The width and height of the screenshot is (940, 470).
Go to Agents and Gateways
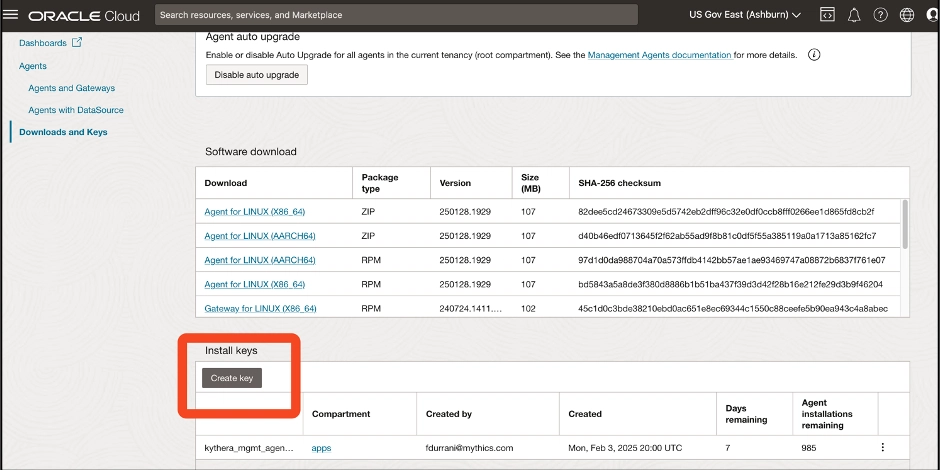click(71, 88)
